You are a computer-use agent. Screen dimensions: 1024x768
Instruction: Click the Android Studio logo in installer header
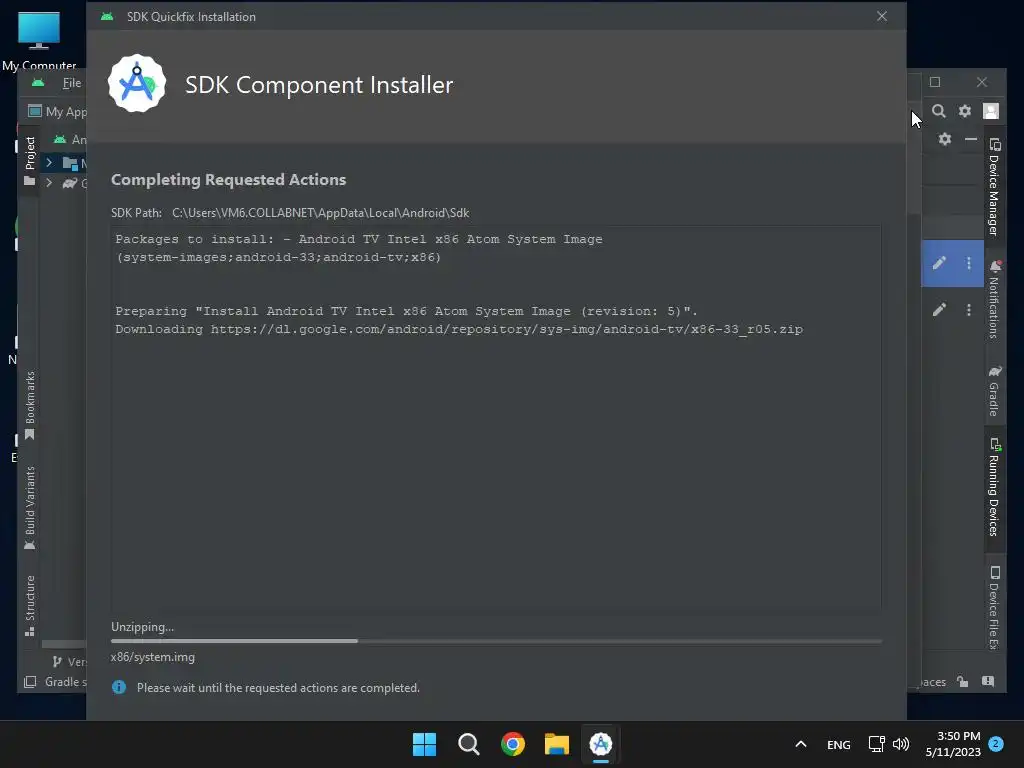click(136, 84)
